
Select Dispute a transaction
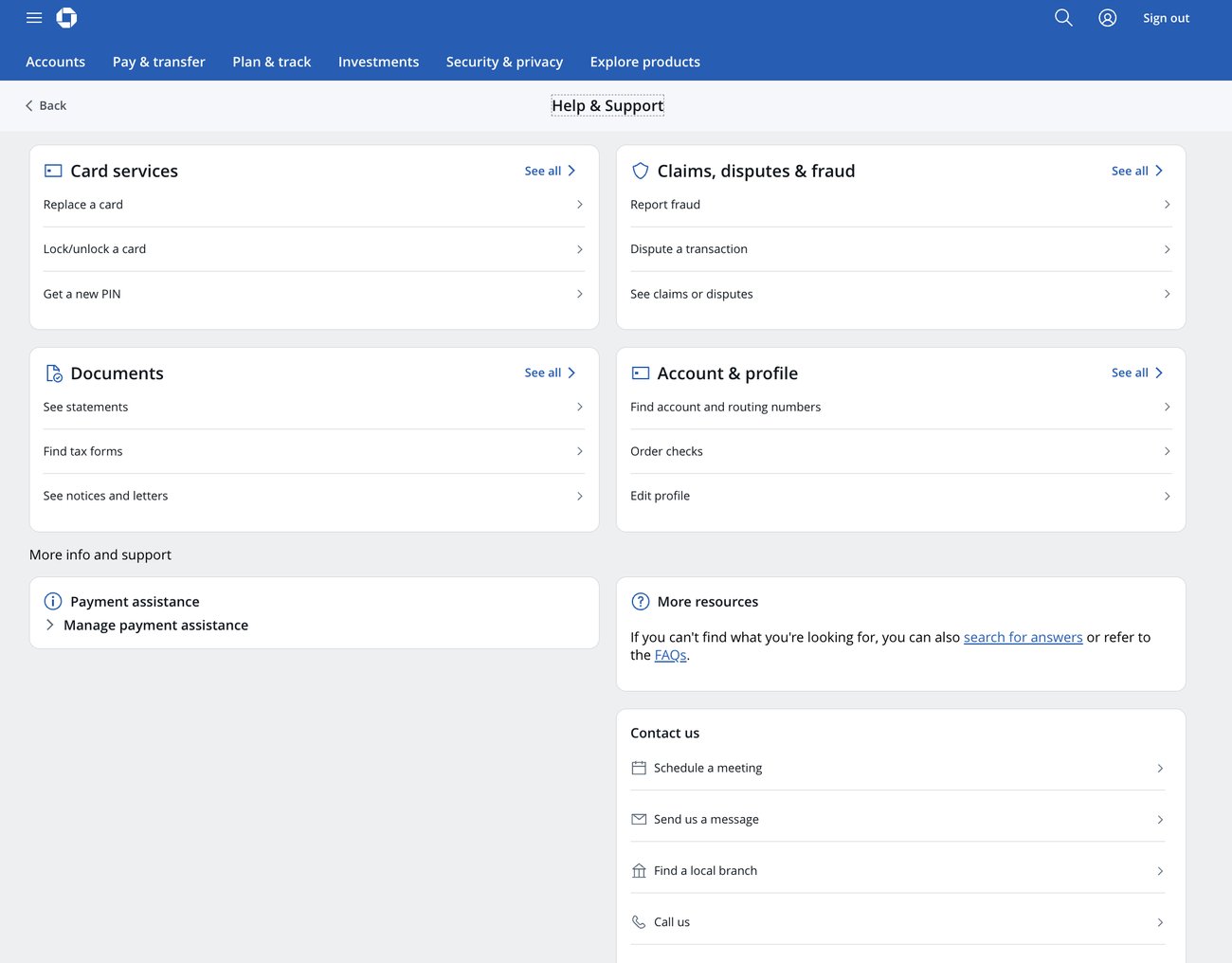click(900, 249)
